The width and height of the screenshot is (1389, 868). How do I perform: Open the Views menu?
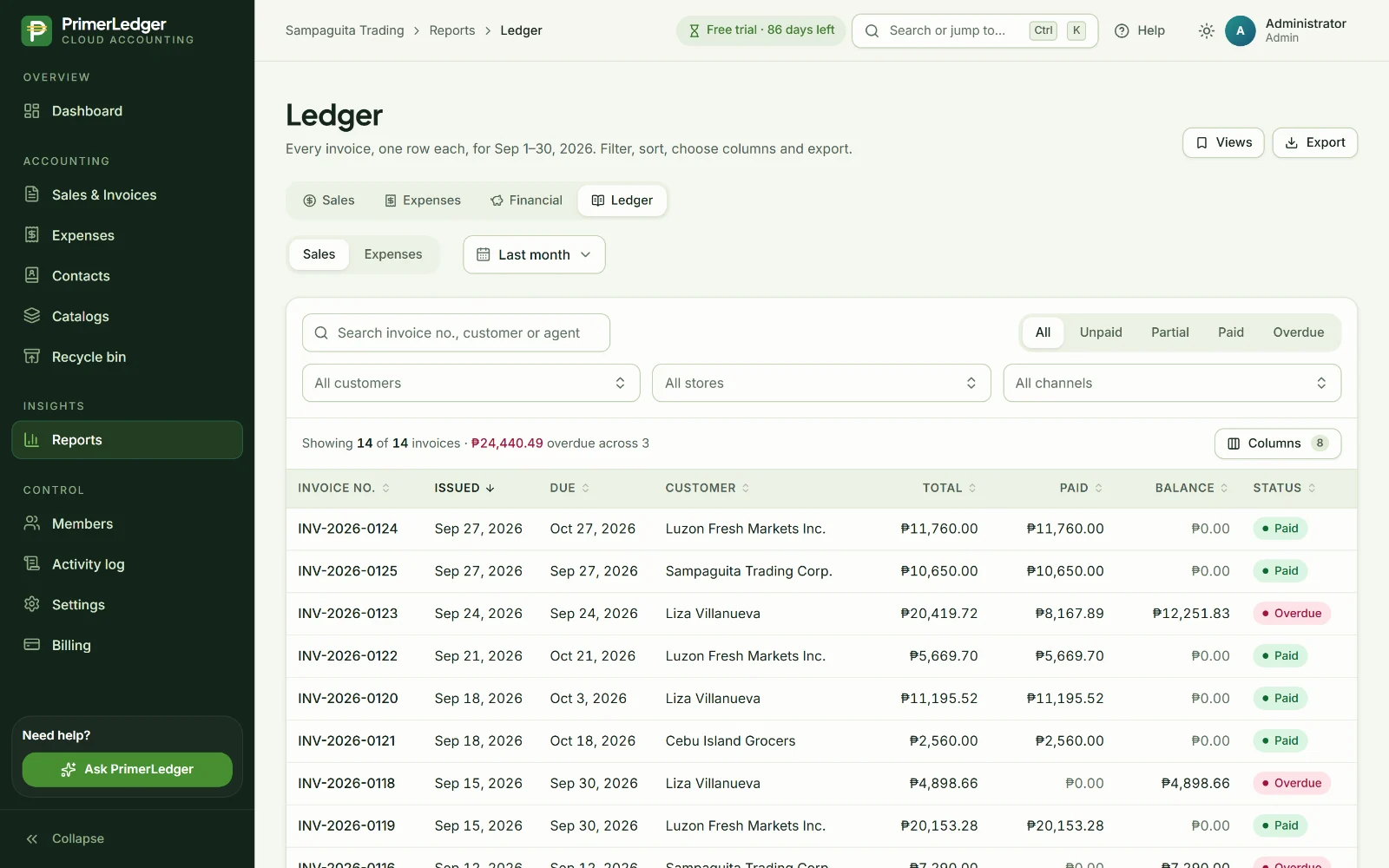[1223, 142]
